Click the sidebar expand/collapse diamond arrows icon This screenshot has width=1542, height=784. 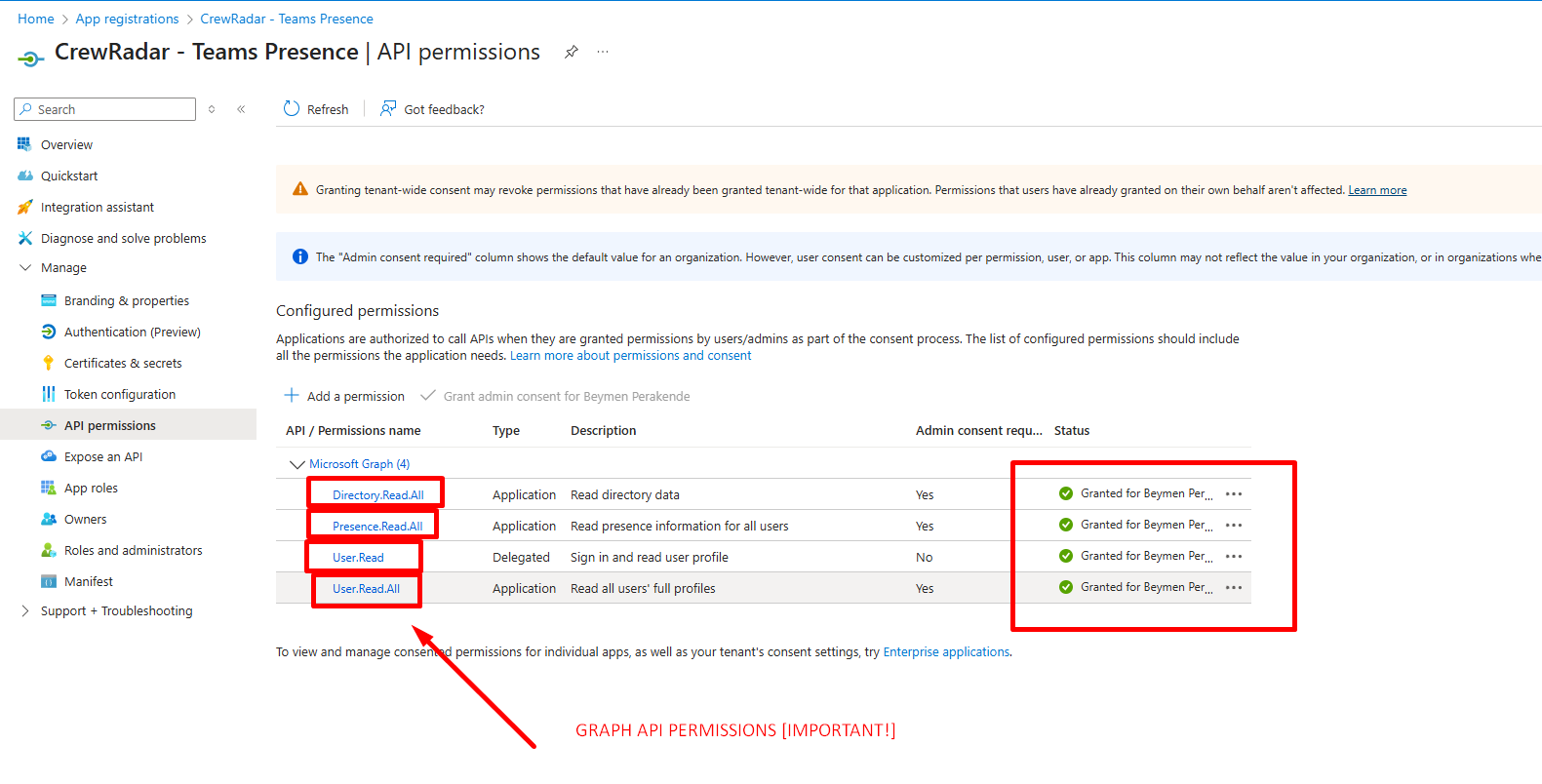tap(212, 109)
